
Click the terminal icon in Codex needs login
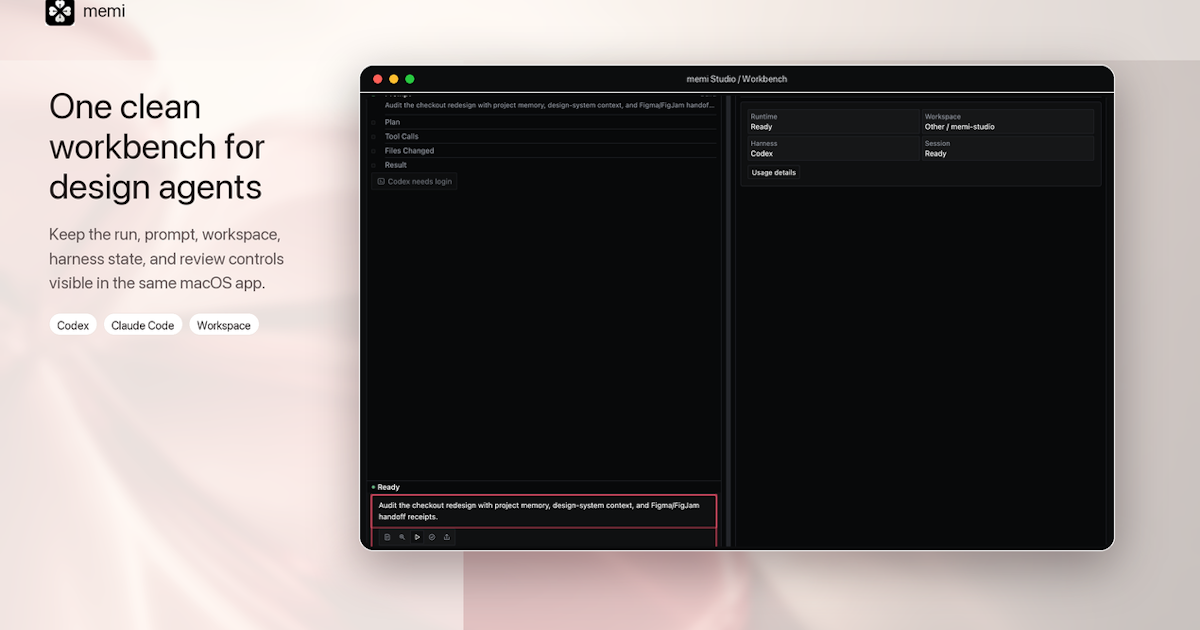[x=381, y=181]
